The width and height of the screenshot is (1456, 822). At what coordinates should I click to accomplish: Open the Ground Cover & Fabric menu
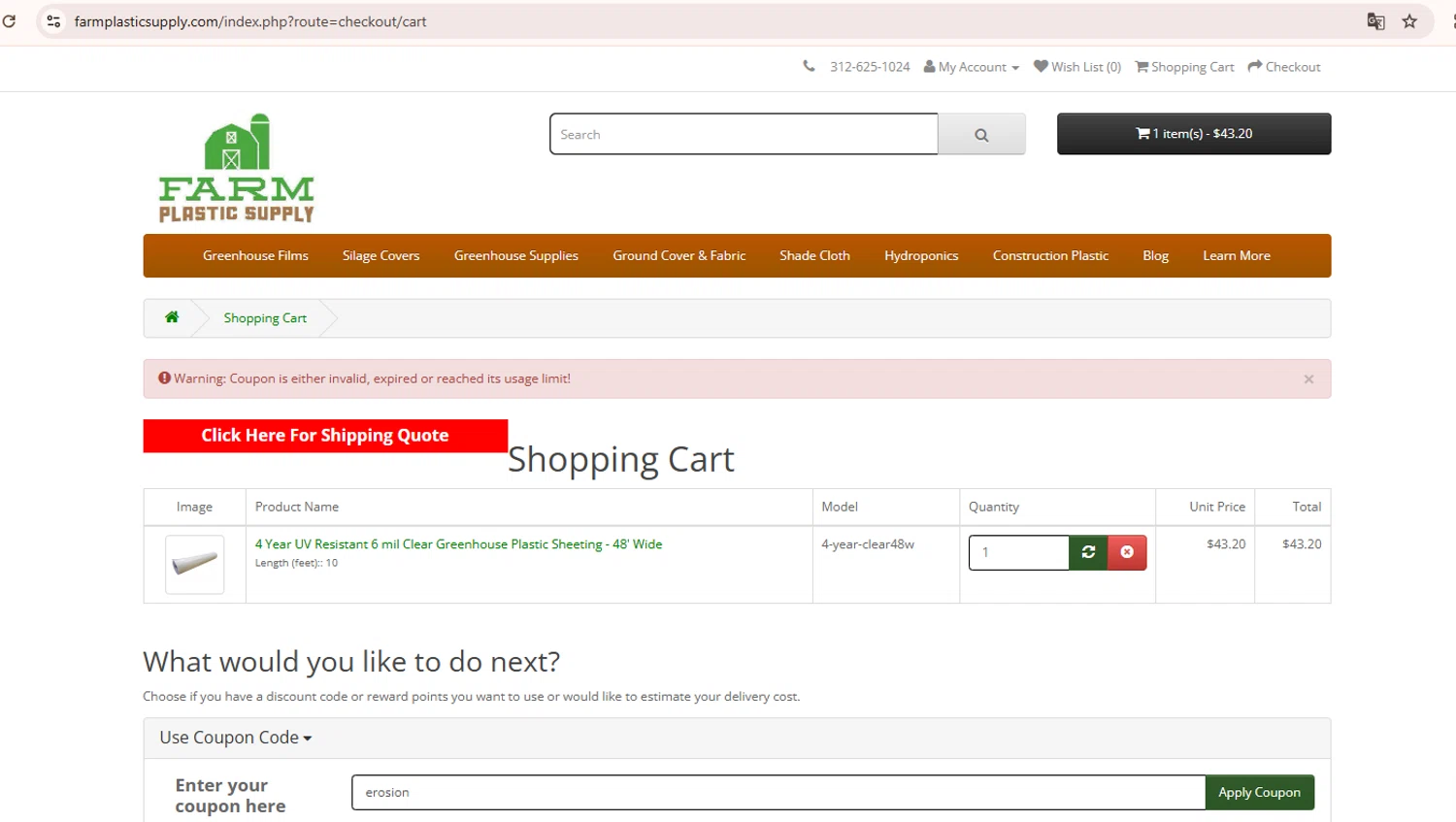coord(679,256)
